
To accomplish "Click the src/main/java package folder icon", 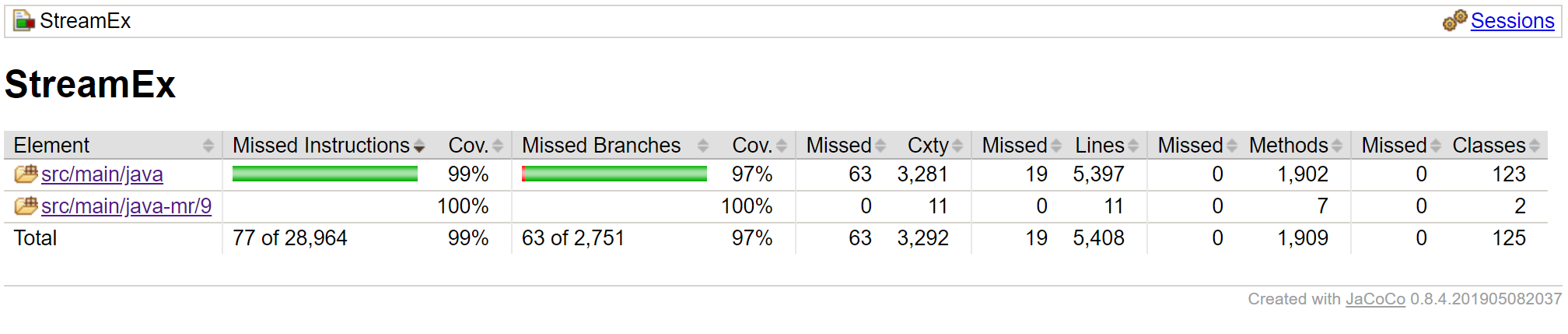I will pos(26,174).
